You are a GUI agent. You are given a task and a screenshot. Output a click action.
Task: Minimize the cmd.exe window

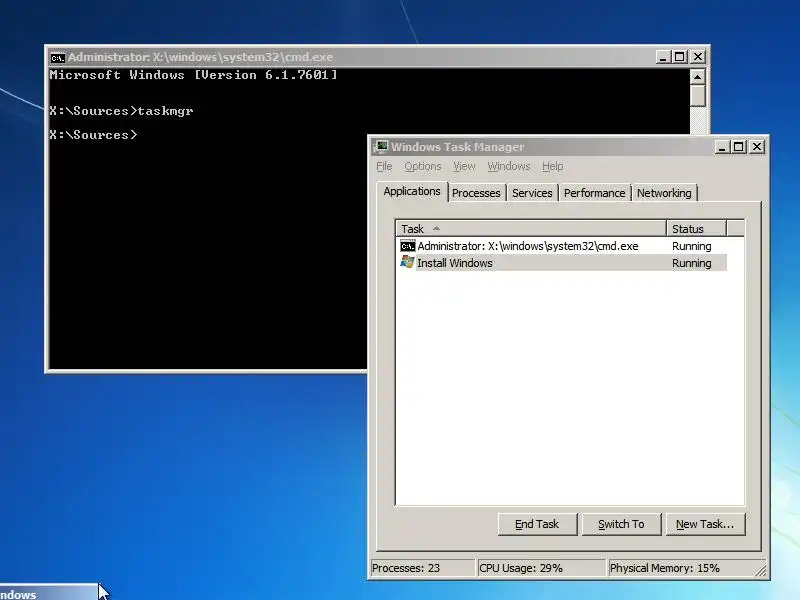click(x=662, y=57)
